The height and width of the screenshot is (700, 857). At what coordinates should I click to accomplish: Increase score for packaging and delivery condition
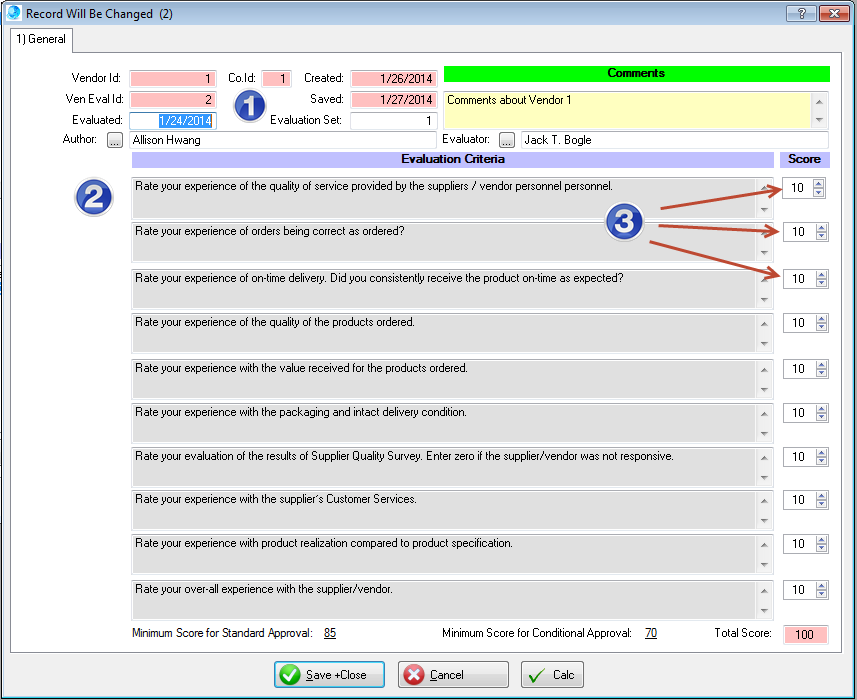[822, 408]
